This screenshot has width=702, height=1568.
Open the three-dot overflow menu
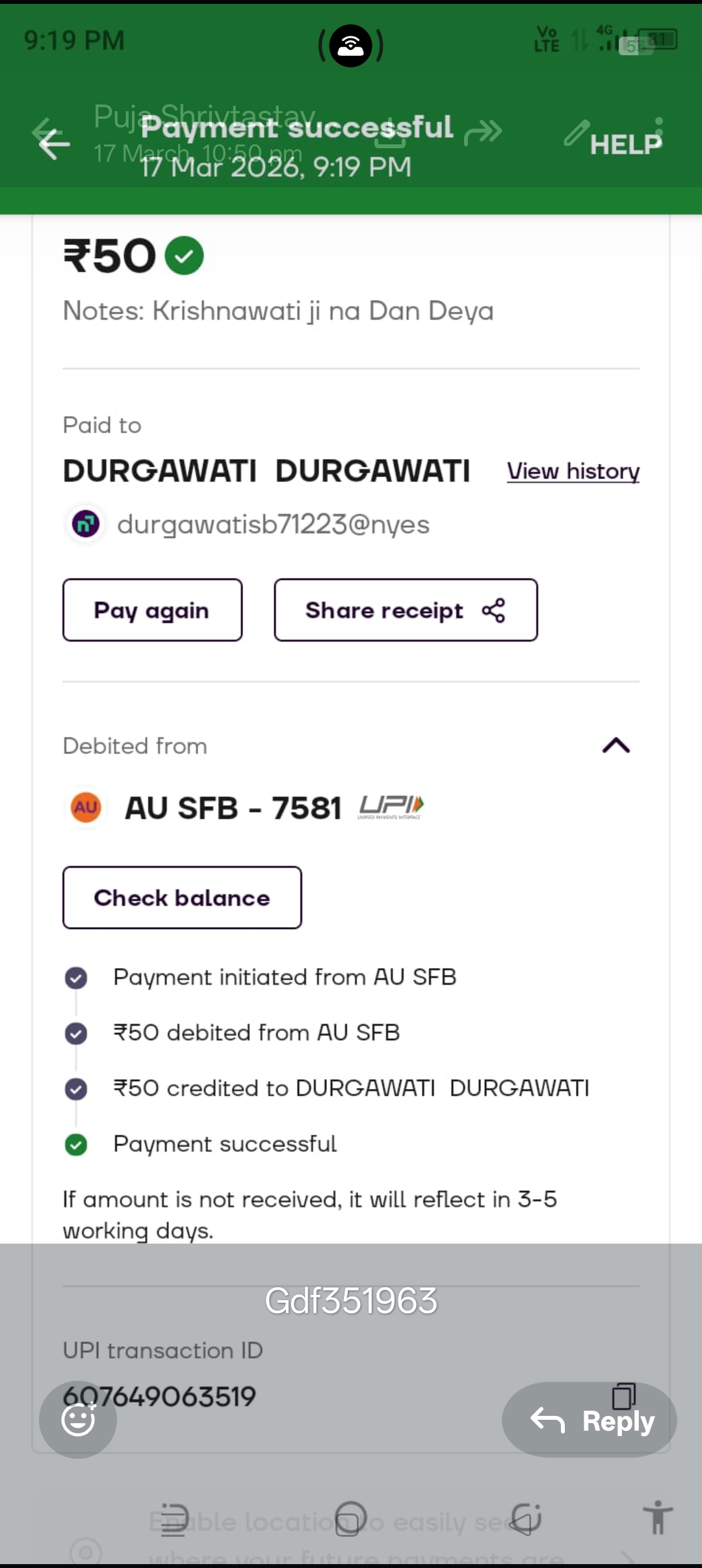click(659, 133)
